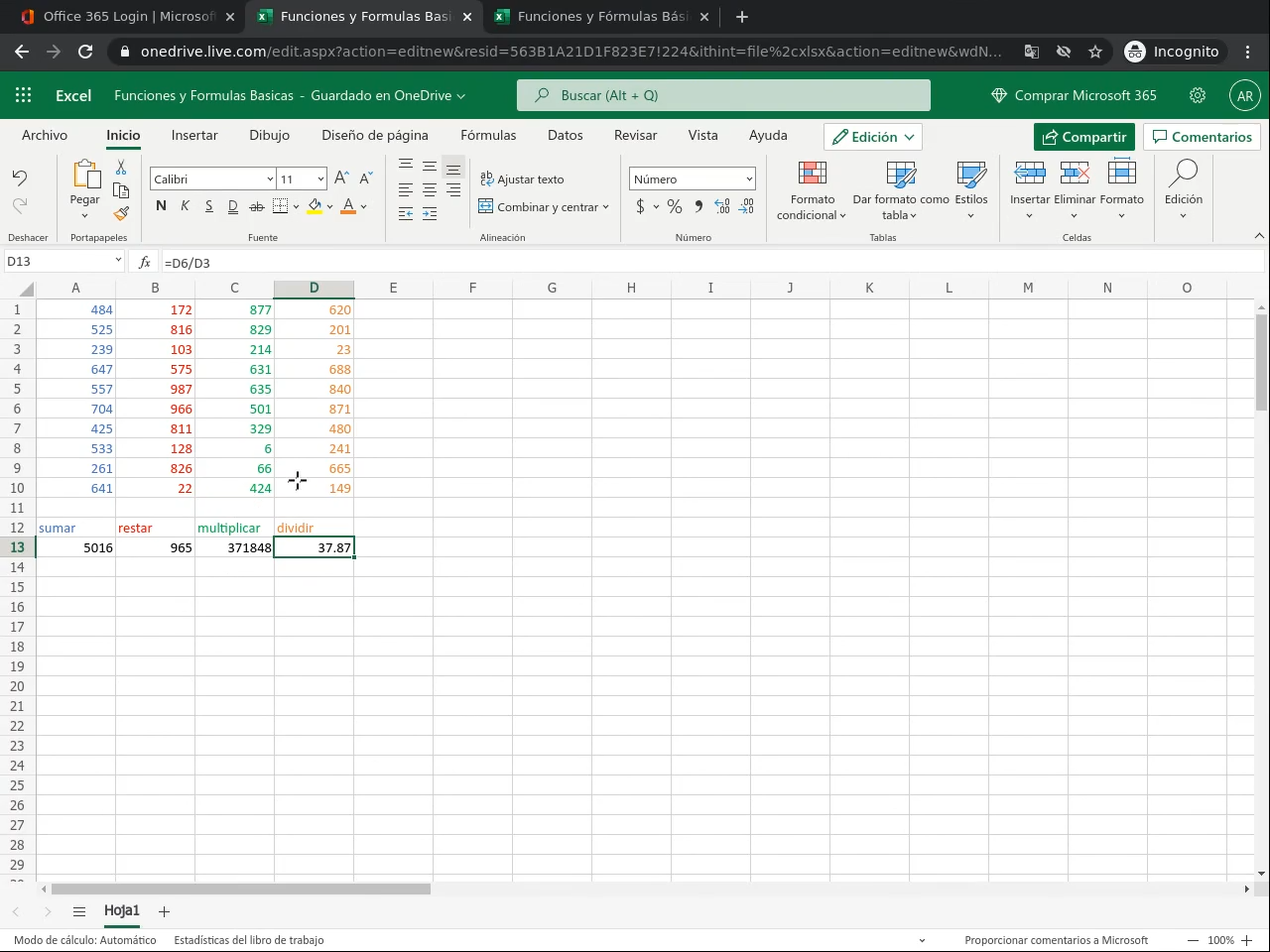
Task: Click the Compartir button
Action: pos(1083,137)
